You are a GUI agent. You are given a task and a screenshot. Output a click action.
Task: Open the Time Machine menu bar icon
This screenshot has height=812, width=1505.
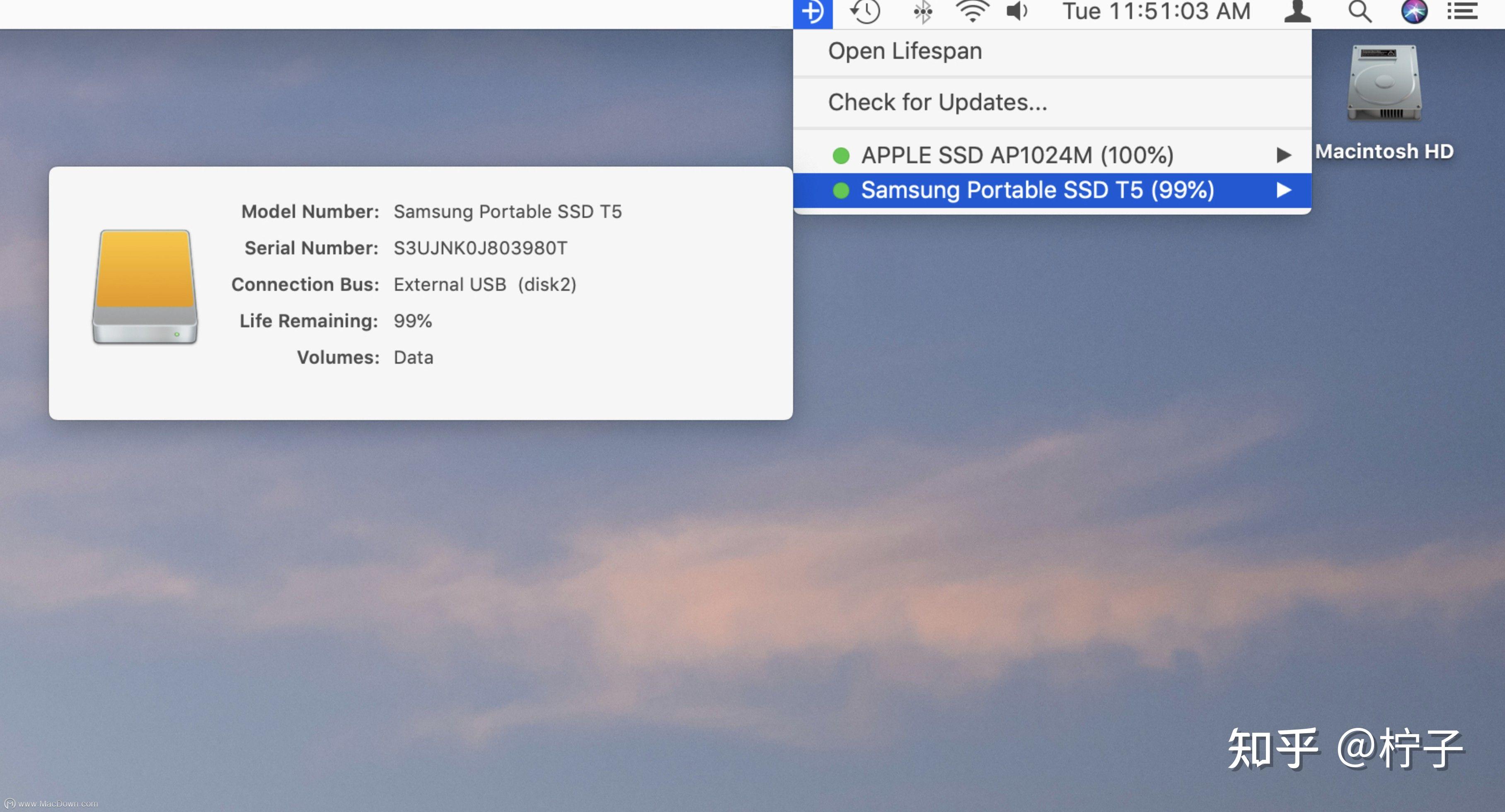865,11
